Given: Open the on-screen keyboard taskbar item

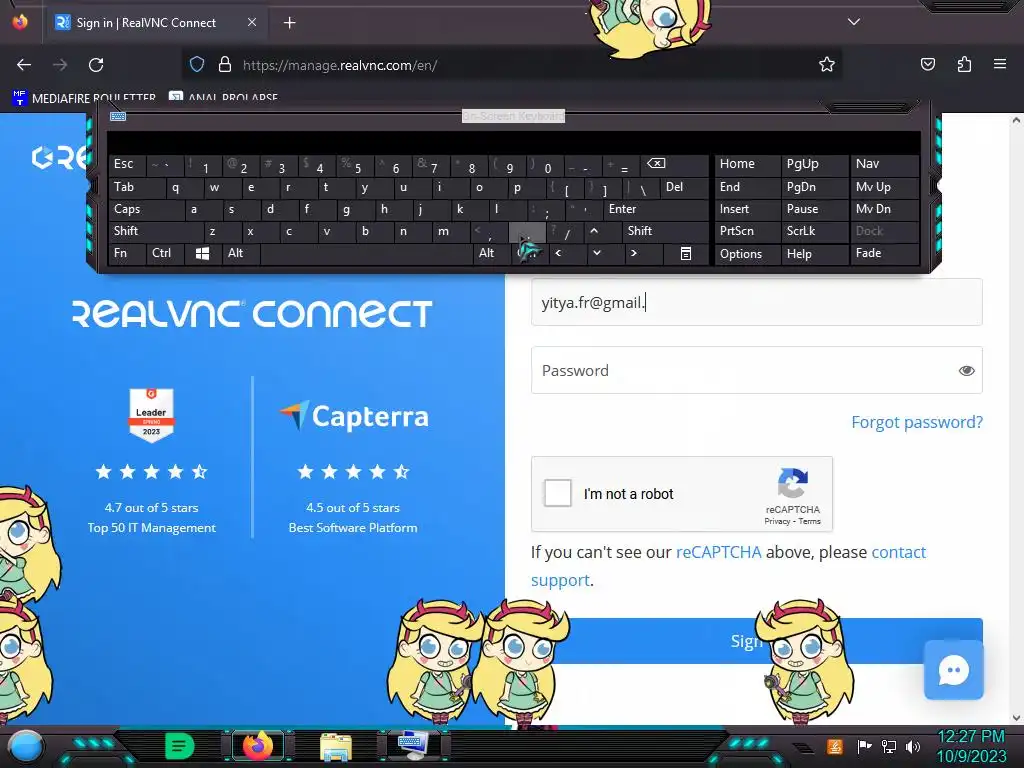Looking at the screenshot, I should [413, 746].
